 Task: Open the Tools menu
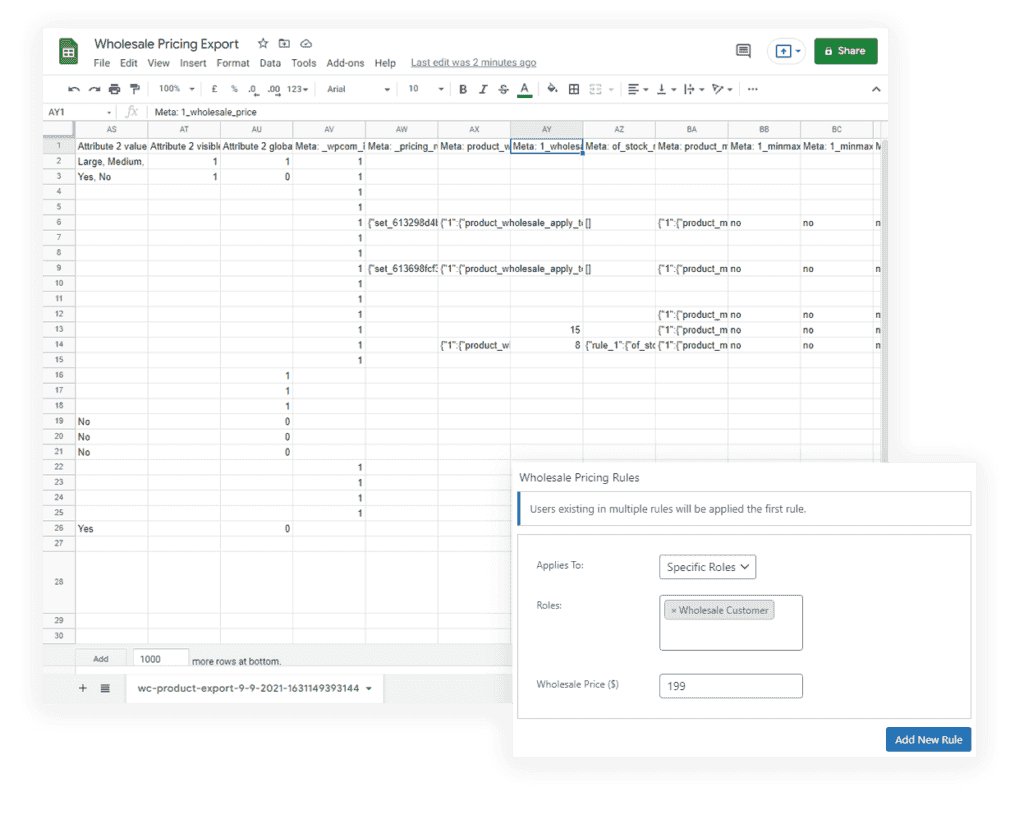click(x=304, y=63)
